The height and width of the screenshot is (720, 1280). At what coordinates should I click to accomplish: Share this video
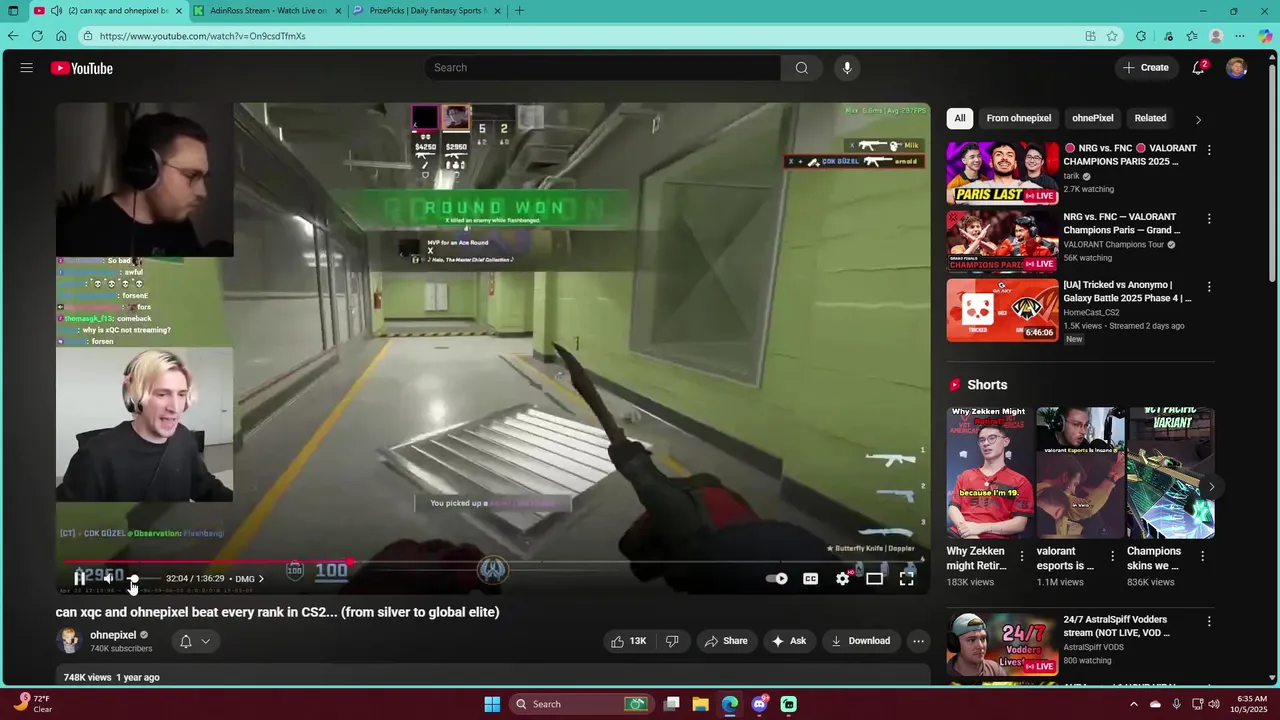(x=725, y=641)
